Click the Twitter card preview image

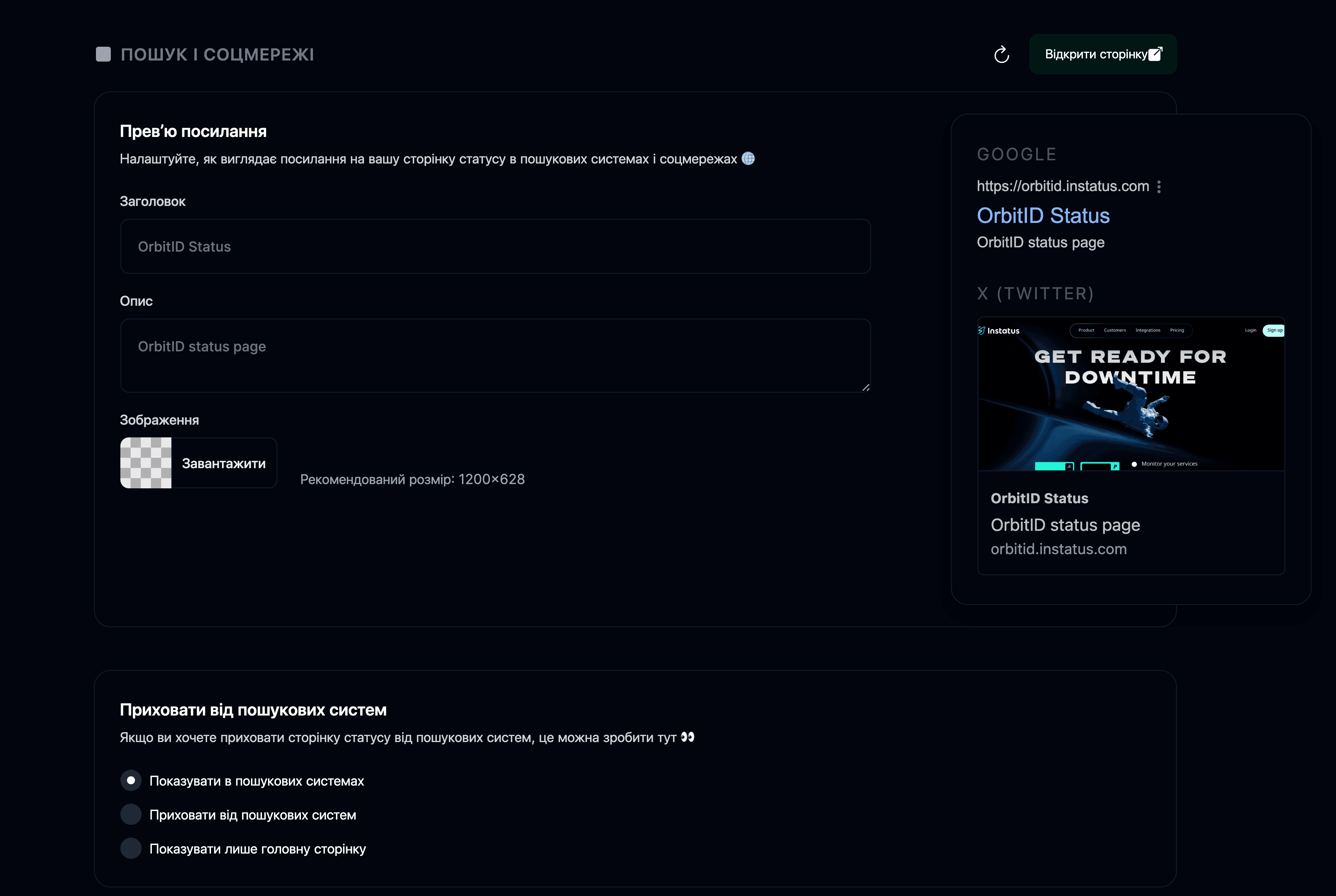1131,394
